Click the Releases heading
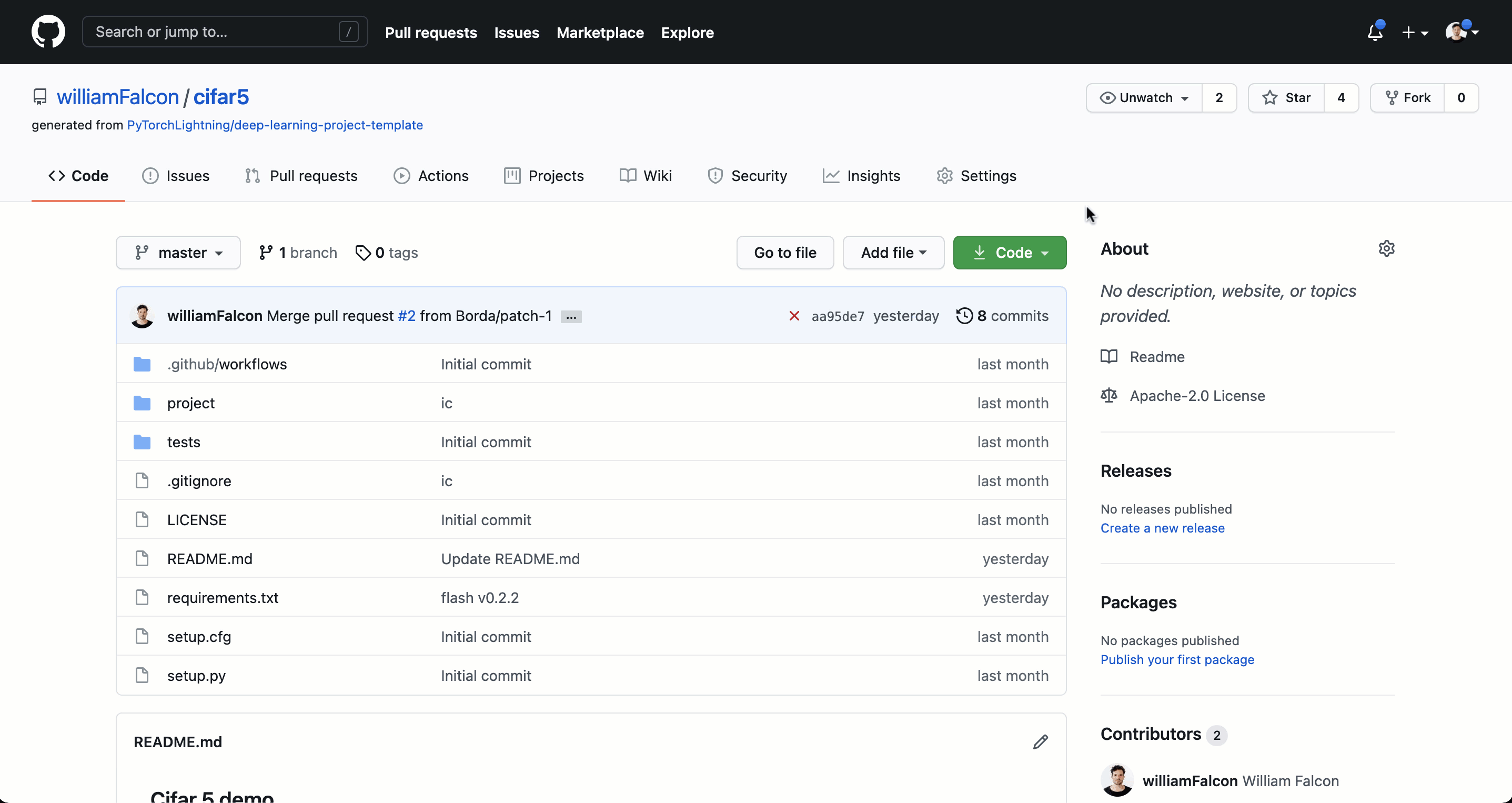 point(1135,471)
